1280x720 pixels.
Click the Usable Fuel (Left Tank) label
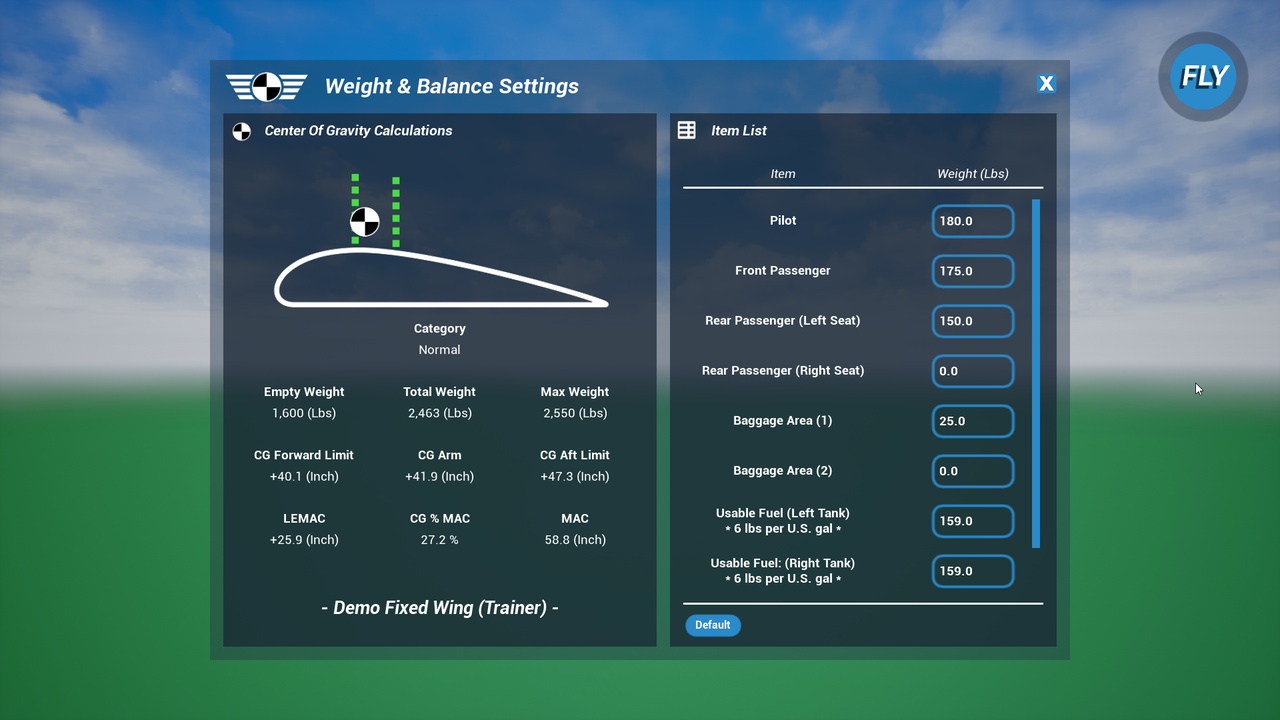coord(783,521)
